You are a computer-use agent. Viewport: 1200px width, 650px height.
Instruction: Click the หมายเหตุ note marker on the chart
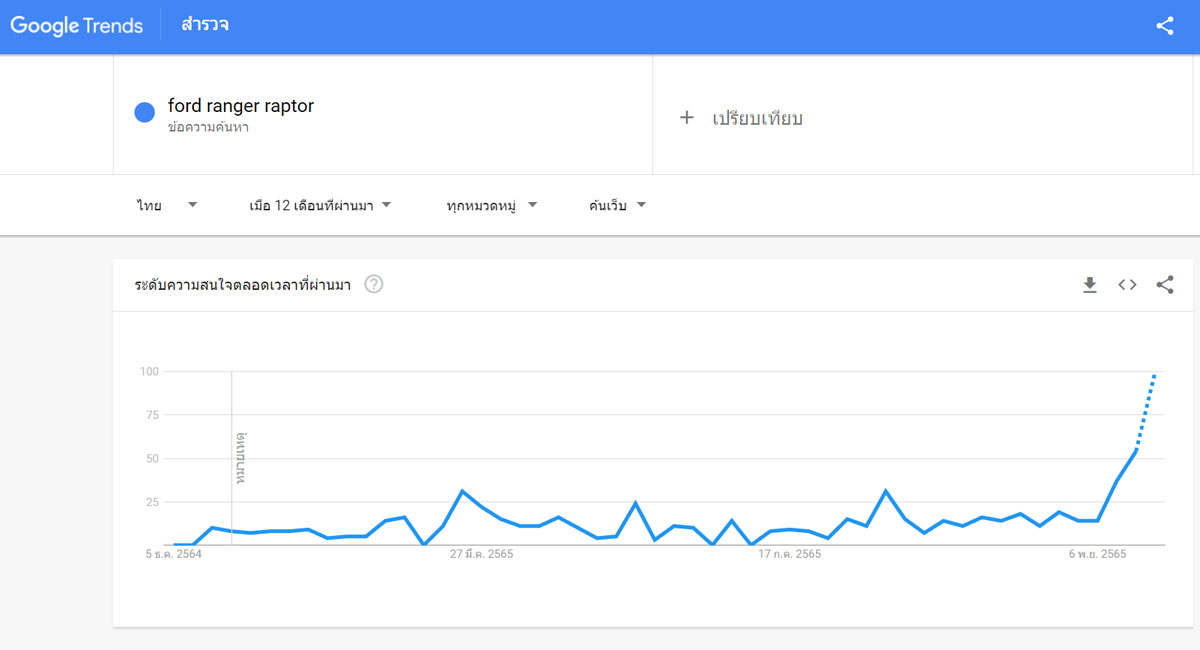pyautogui.click(x=240, y=459)
